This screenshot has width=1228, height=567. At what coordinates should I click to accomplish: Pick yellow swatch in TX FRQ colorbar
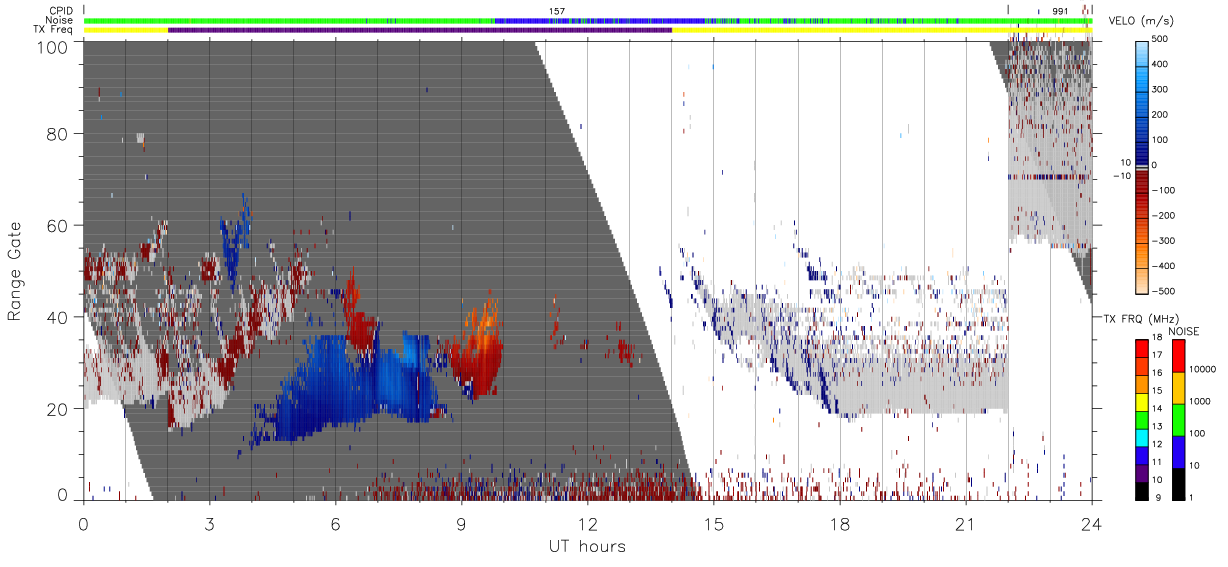1142,402
